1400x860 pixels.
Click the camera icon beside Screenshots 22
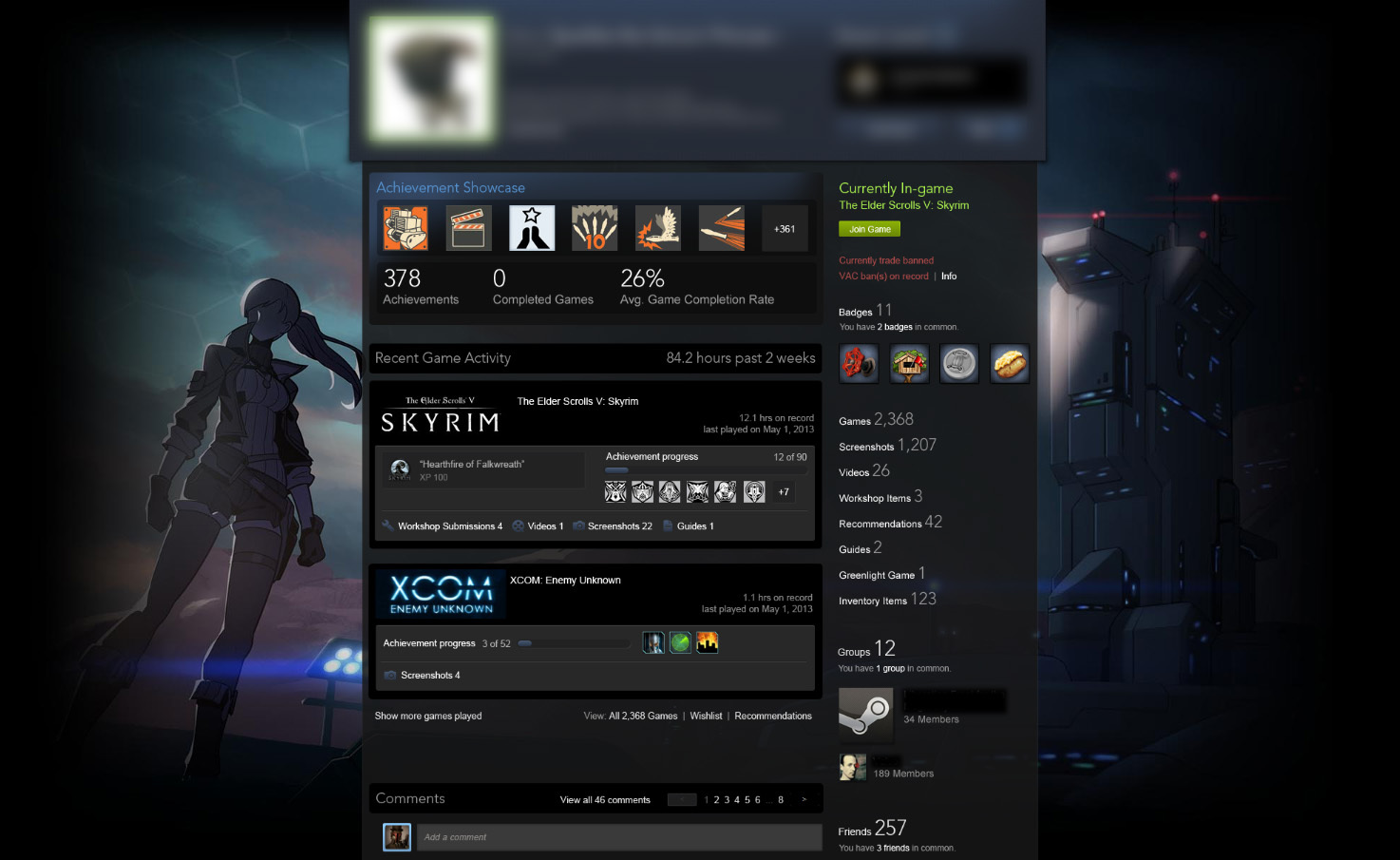(x=578, y=526)
